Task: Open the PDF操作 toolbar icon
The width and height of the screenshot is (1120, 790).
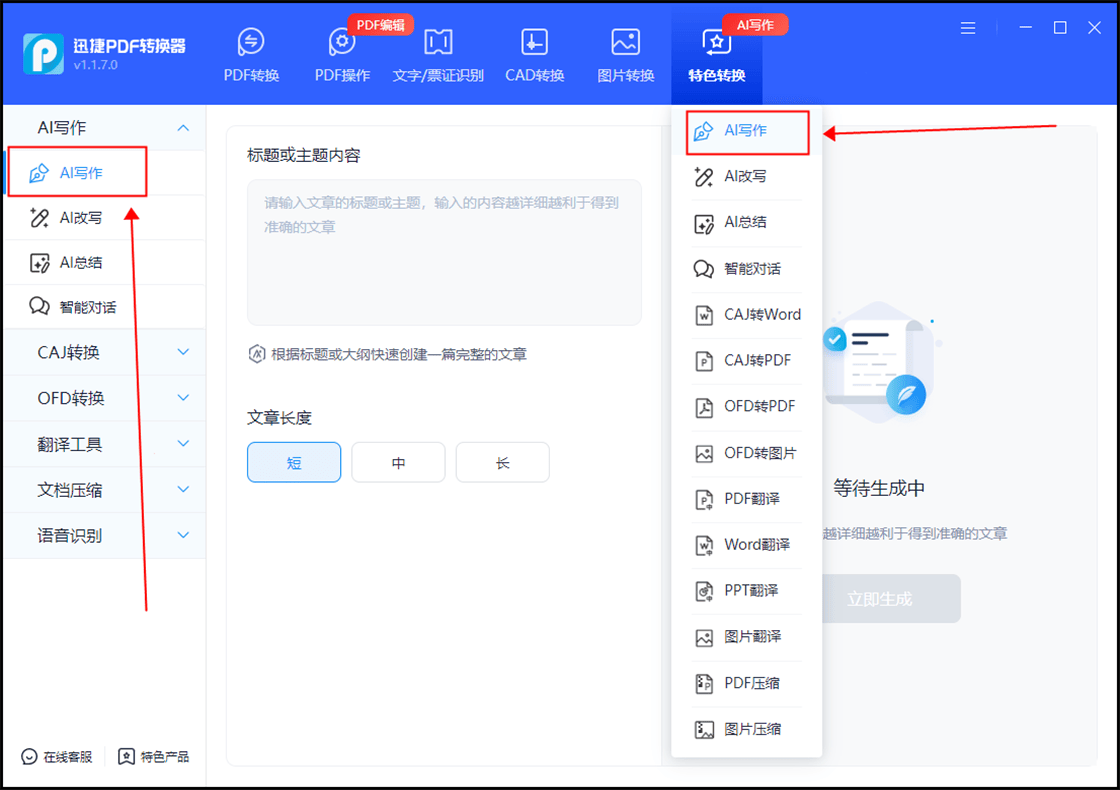Action: [342, 42]
